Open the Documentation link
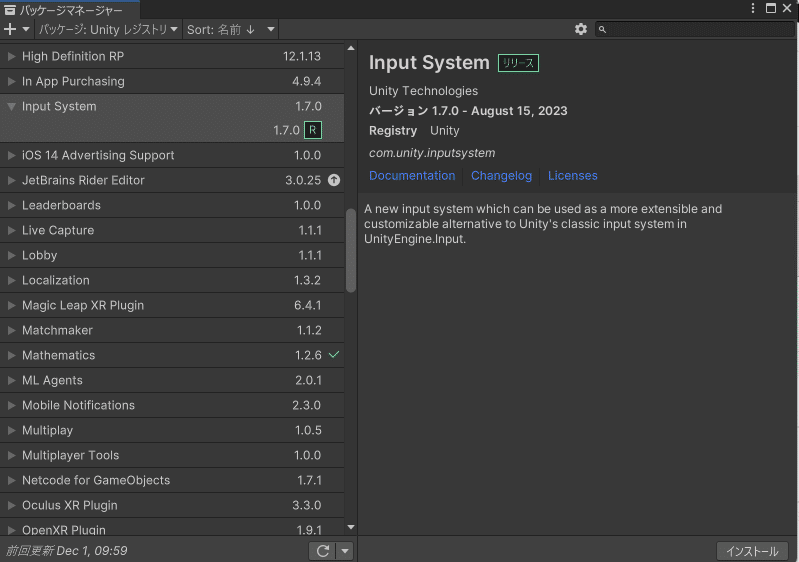The image size is (799, 562). [x=412, y=175]
